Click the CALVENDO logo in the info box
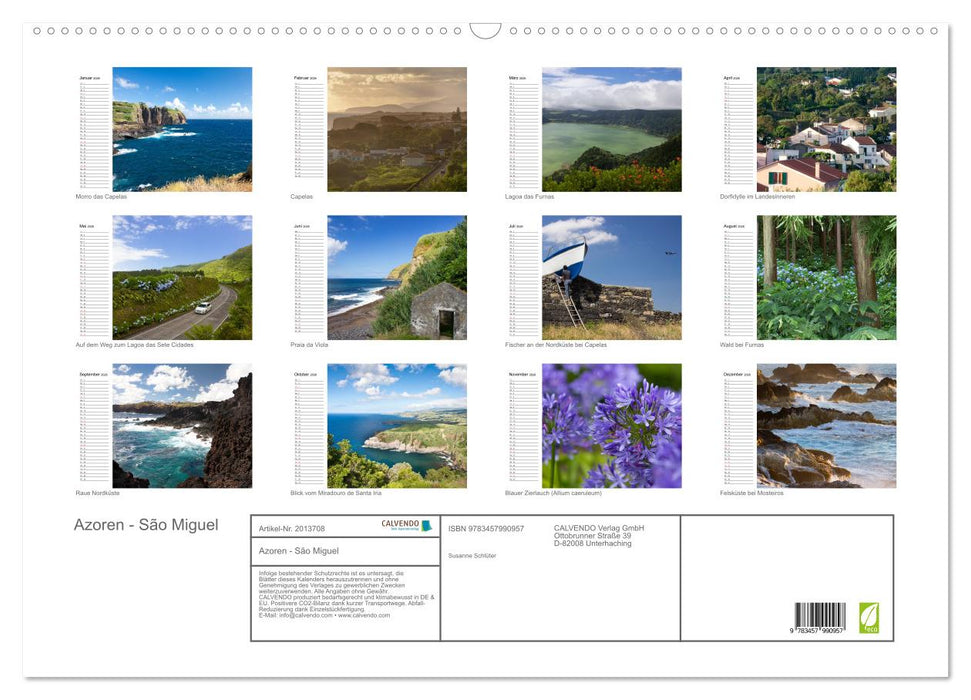Image resolution: width=971 pixels, height=700 pixels. click(406, 526)
